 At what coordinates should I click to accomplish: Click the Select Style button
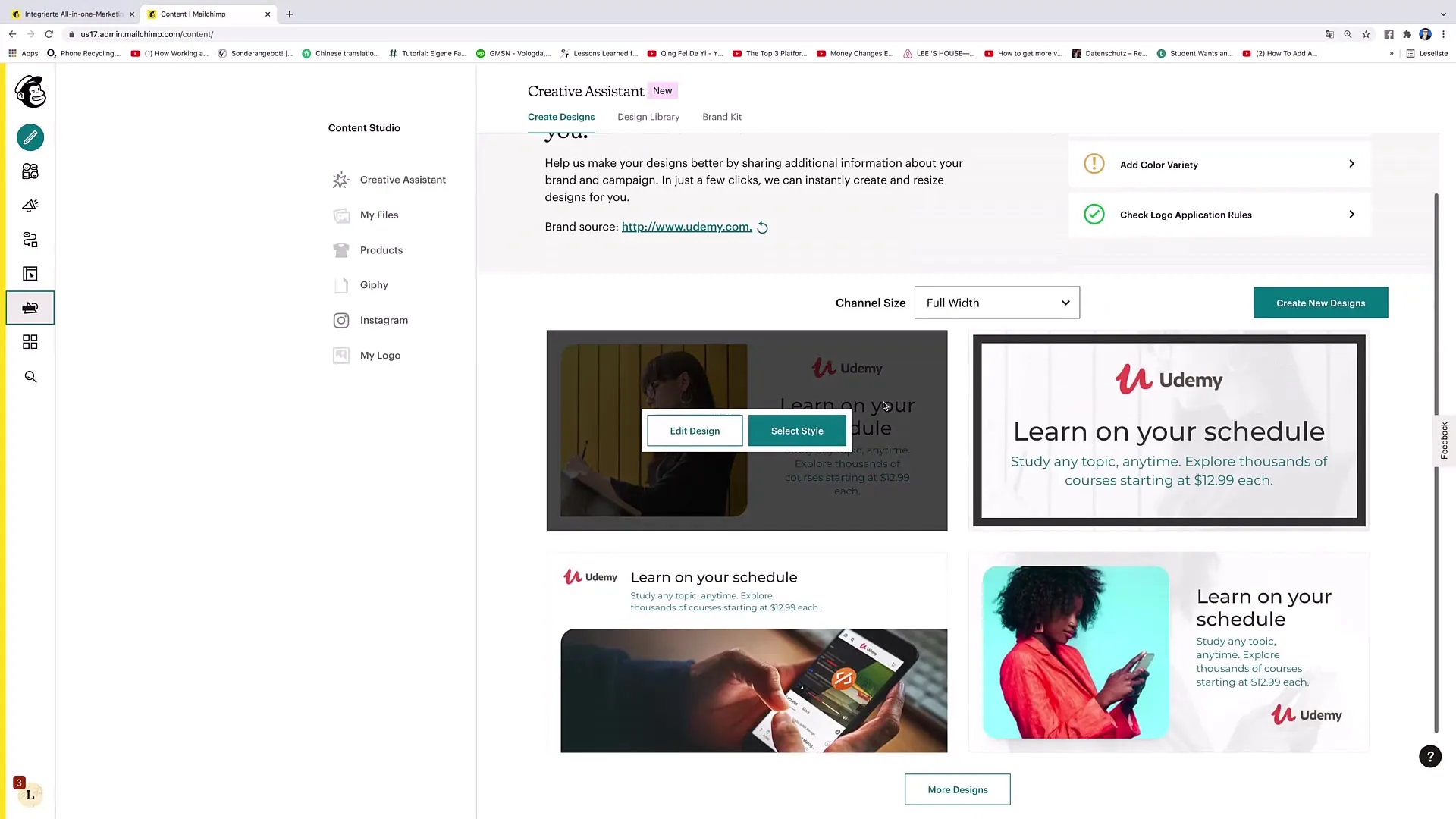pyautogui.click(x=797, y=431)
